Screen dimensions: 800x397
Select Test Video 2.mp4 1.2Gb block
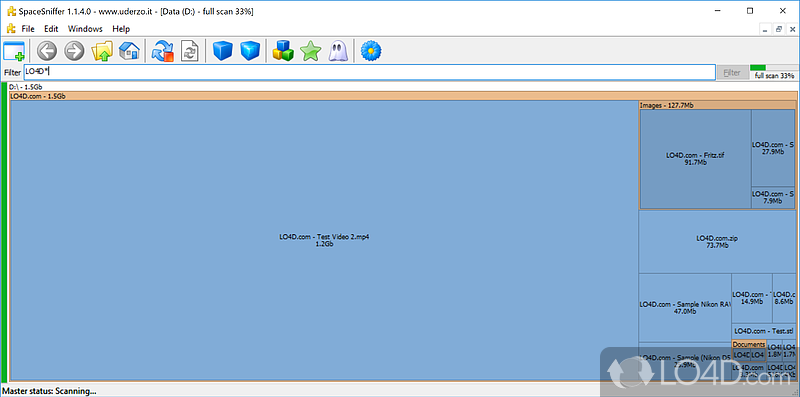[x=324, y=240]
